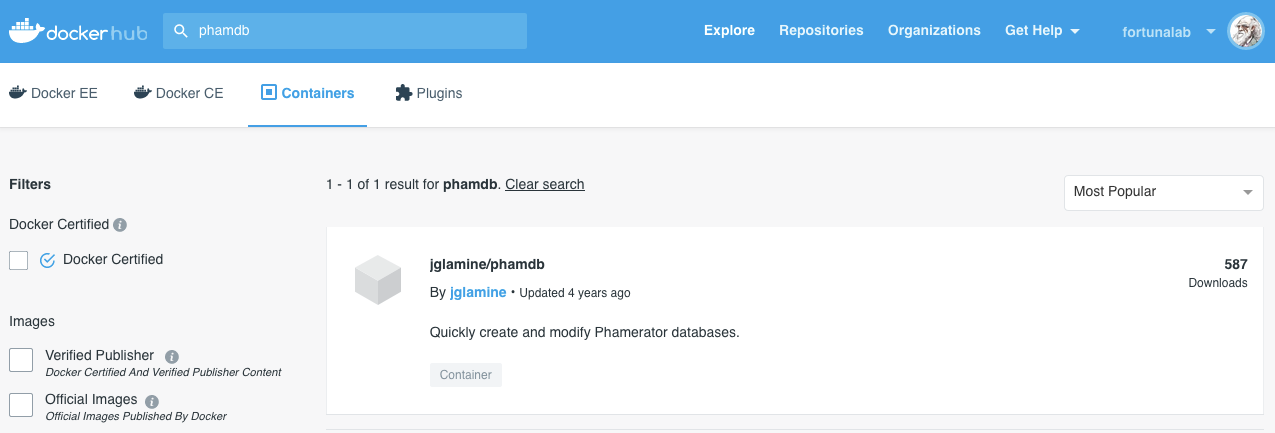Click the Clear search link
Viewport: 1275px width, 433px height.
(545, 184)
